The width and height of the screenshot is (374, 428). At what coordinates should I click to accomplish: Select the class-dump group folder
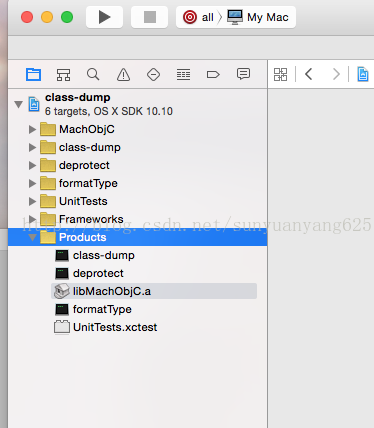click(137, 147)
